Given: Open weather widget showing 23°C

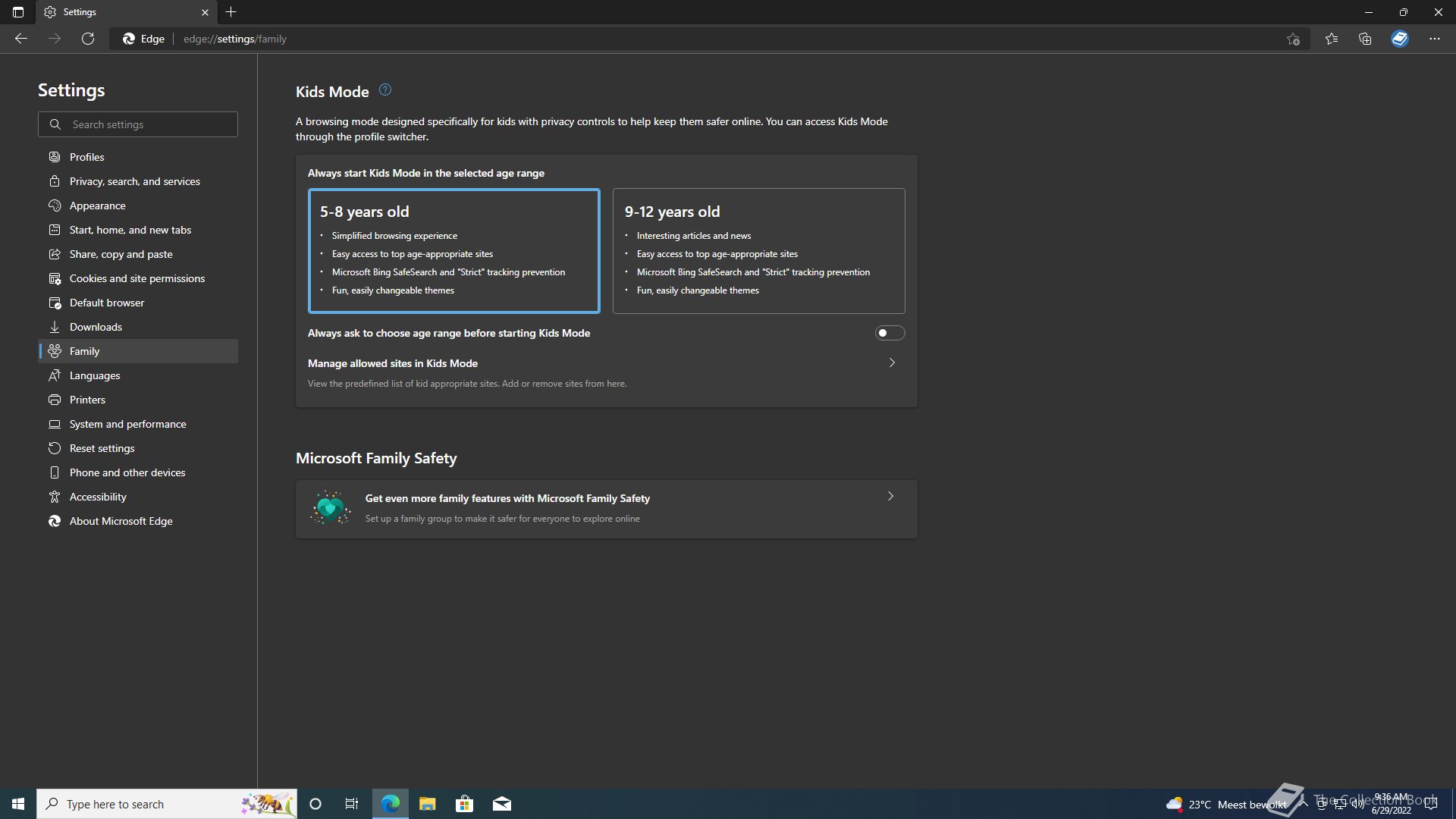Looking at the screenshot, I should pyautogui.click(x=1226, y=804).
